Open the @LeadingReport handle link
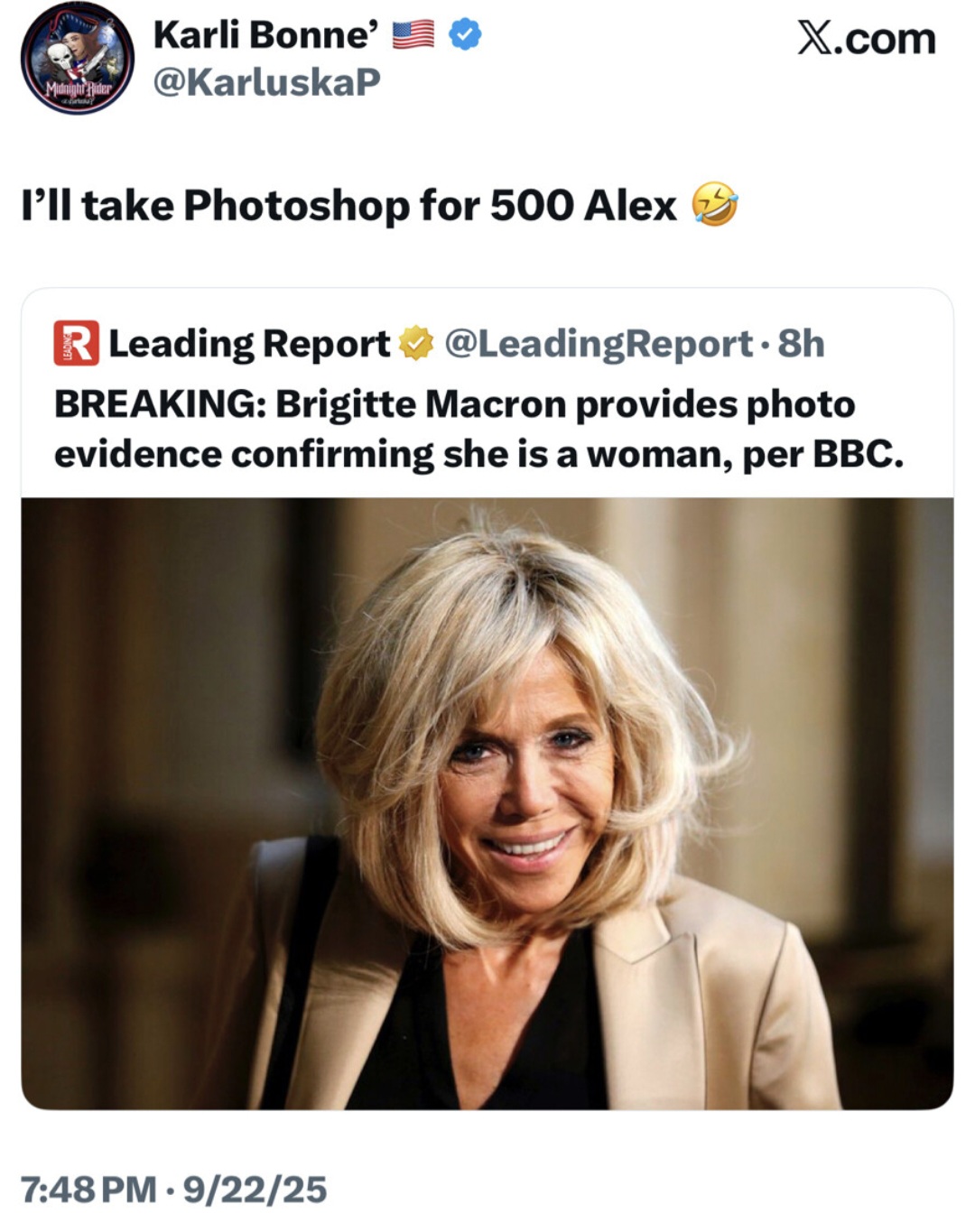Image resolution: width=975 pixels, height=1232 pixels. coord(599,343)
